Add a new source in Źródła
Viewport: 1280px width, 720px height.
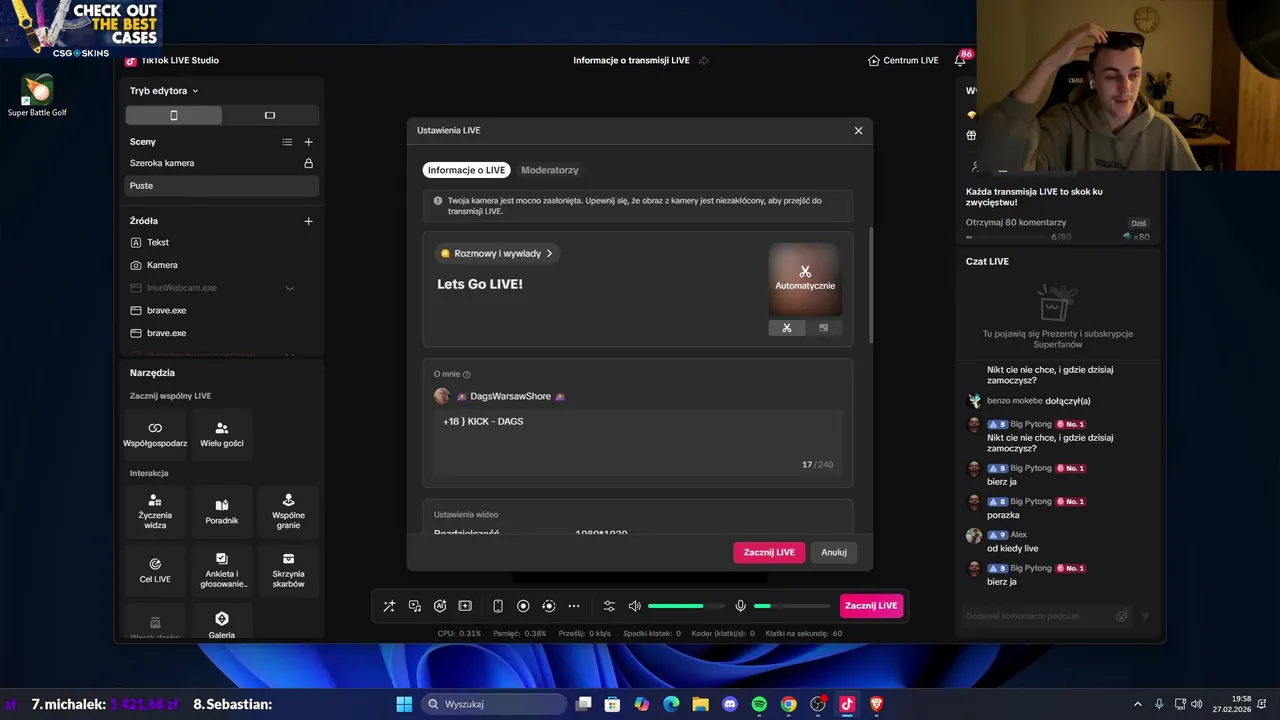pos(308,221)
